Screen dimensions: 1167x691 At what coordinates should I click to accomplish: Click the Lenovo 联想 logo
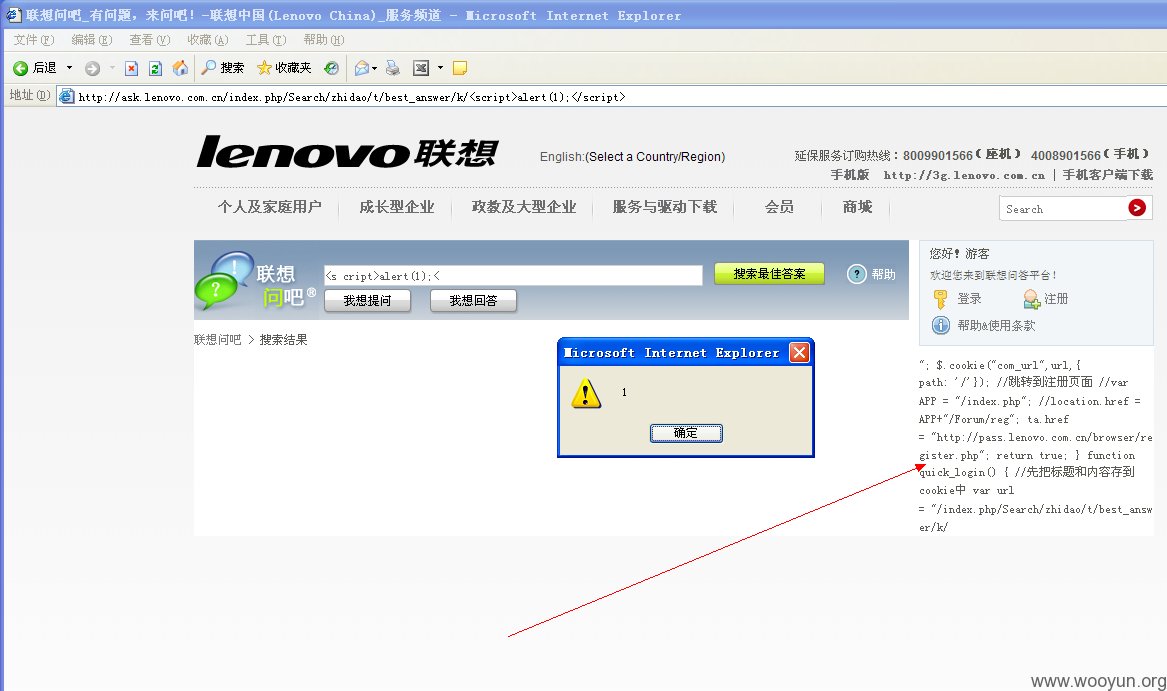[347, 152]
